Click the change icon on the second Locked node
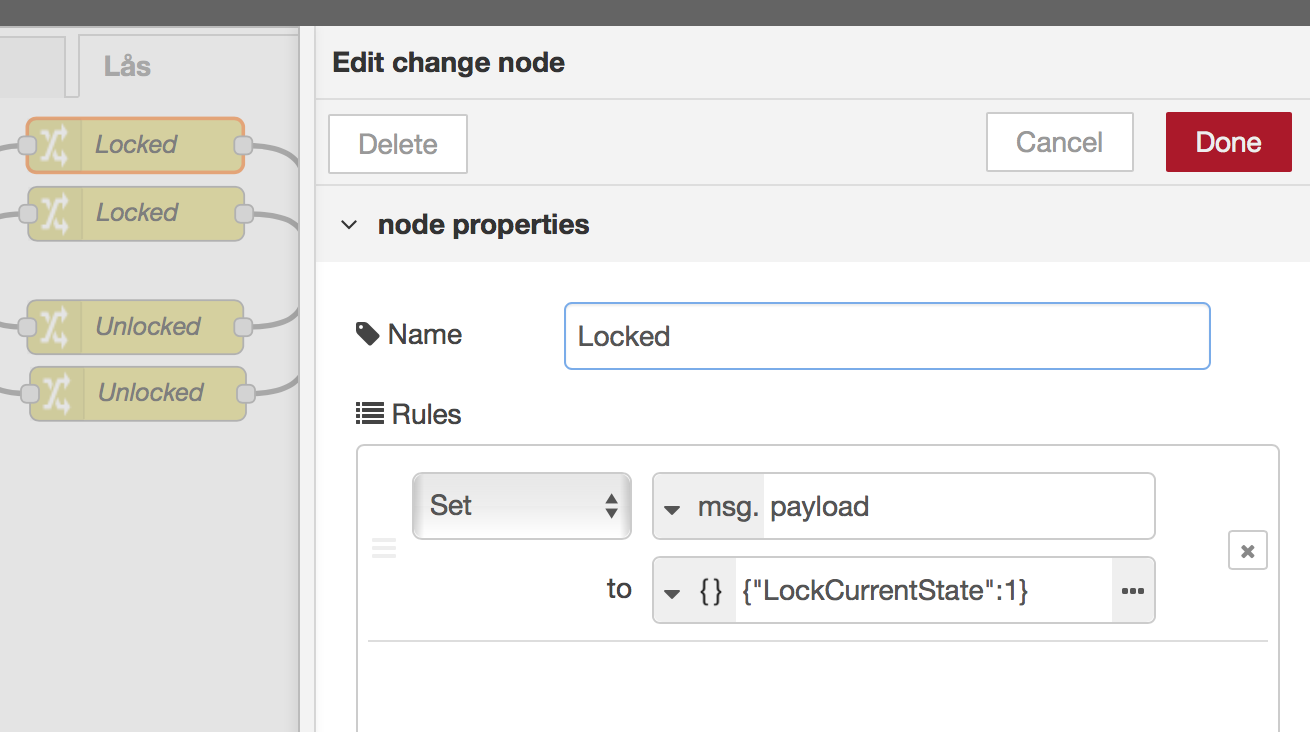 tap(54, 214)
